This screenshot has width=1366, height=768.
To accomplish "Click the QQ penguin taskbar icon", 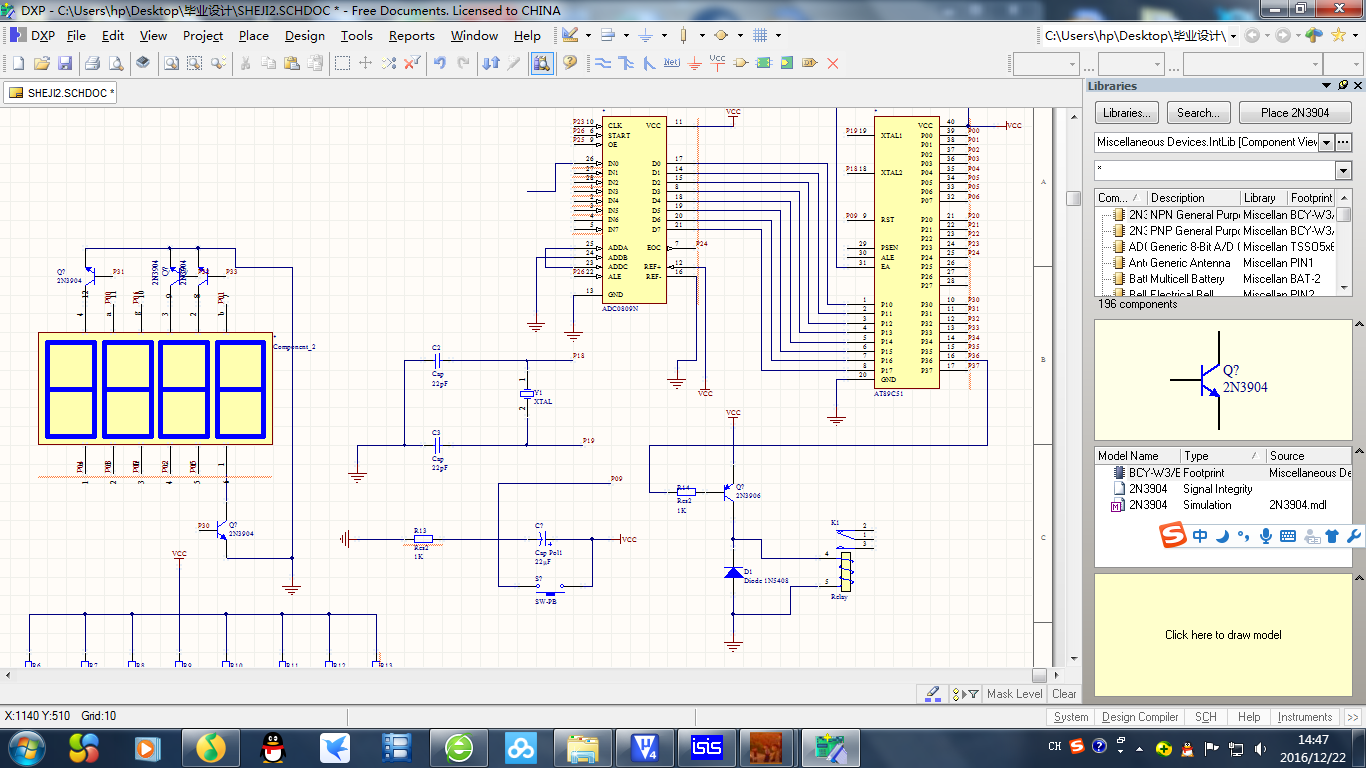I will 272,747.
